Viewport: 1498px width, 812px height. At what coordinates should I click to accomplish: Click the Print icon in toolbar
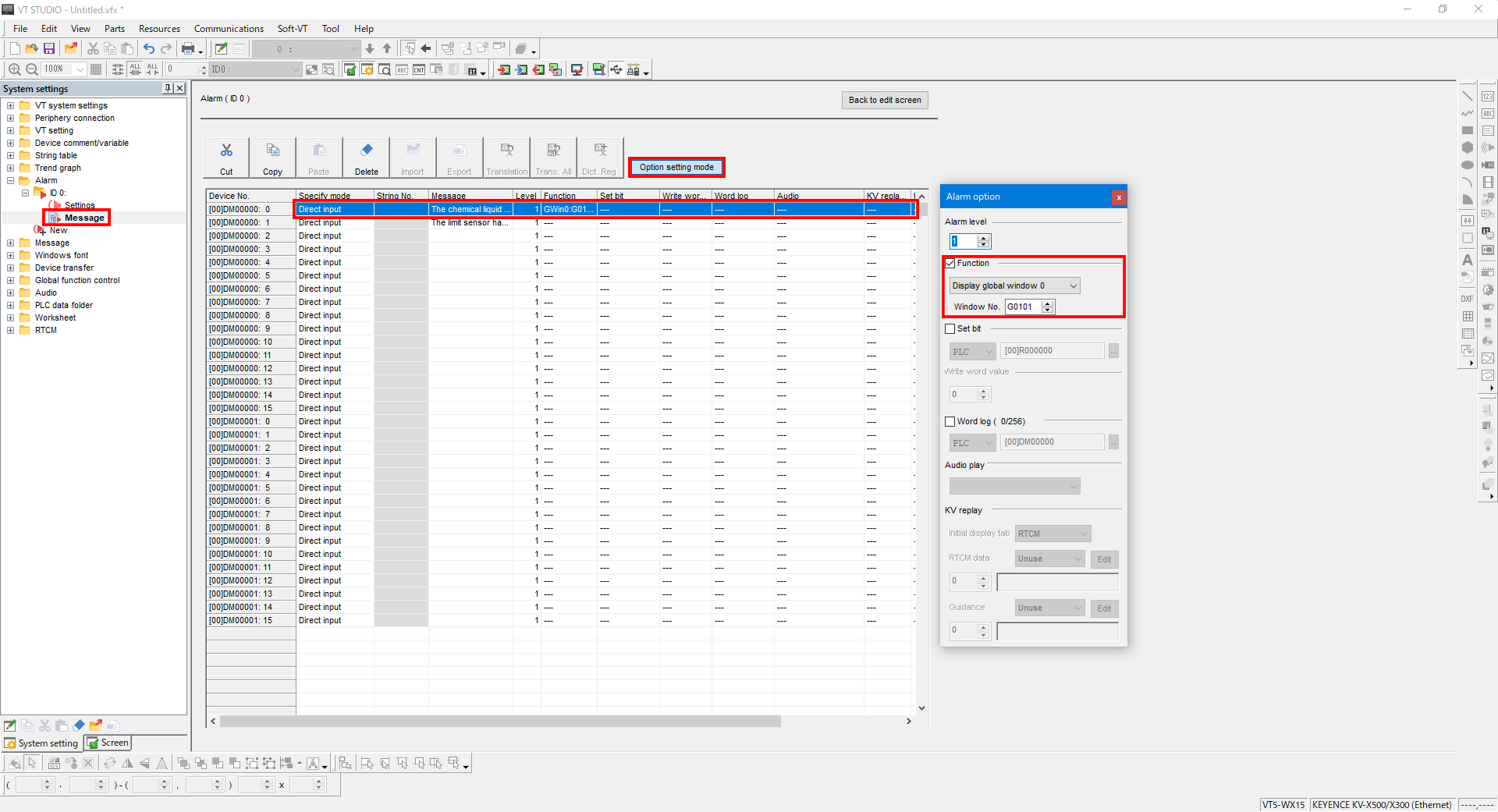pos(187,48)
